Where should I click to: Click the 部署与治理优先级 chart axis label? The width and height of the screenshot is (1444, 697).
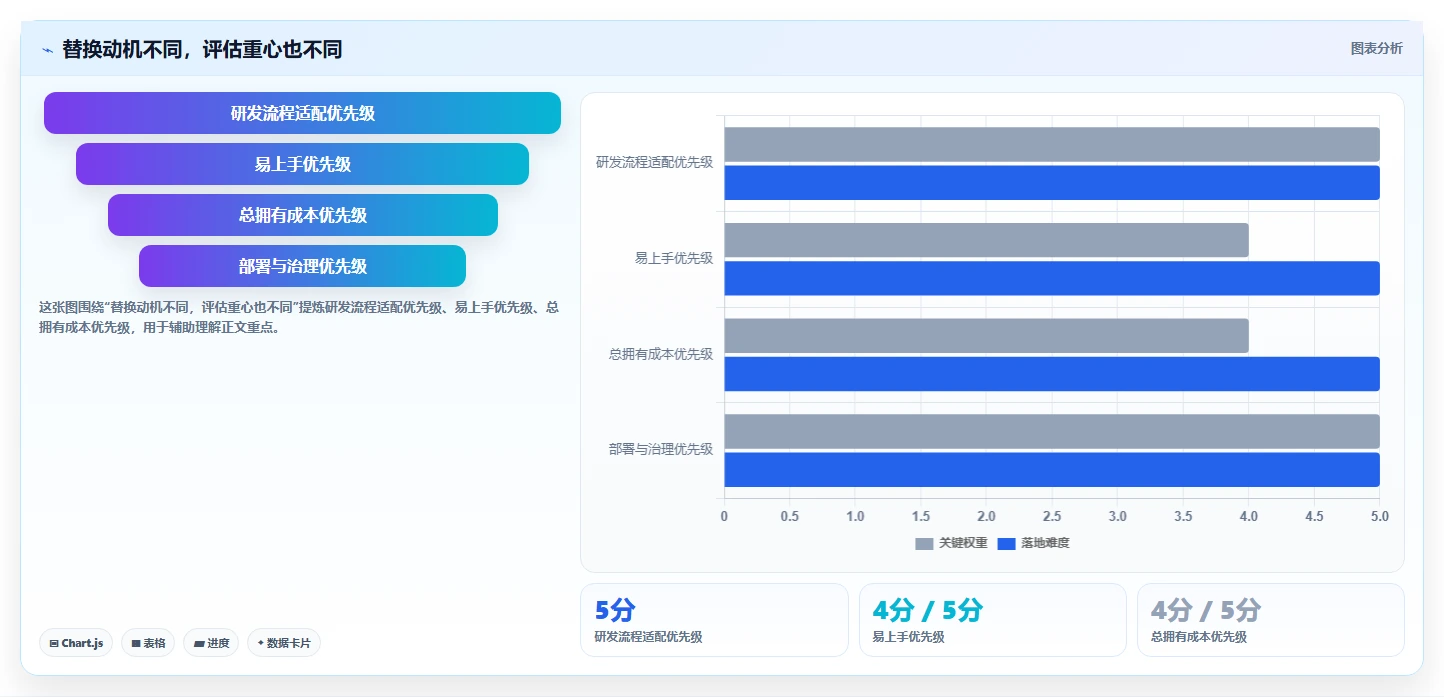coord(661,449)
